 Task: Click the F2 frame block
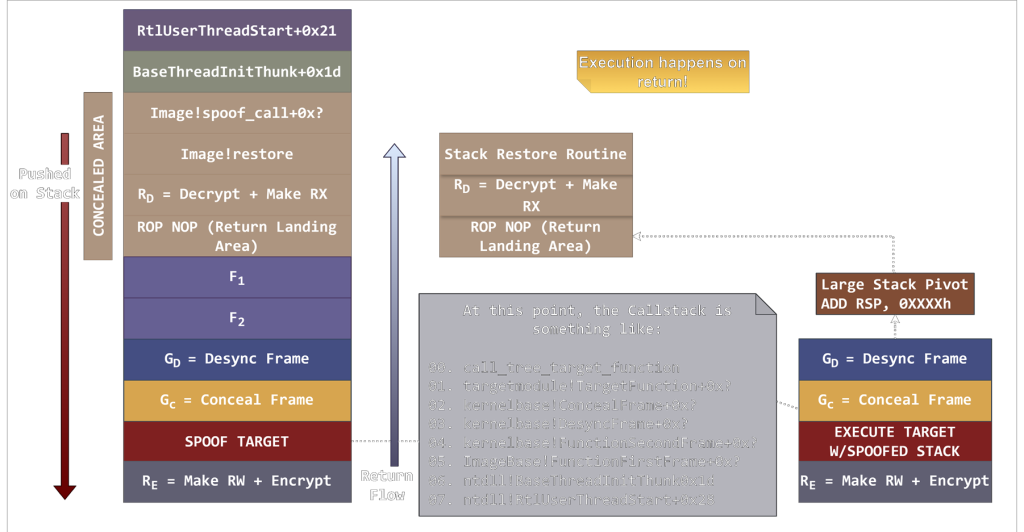237,319
